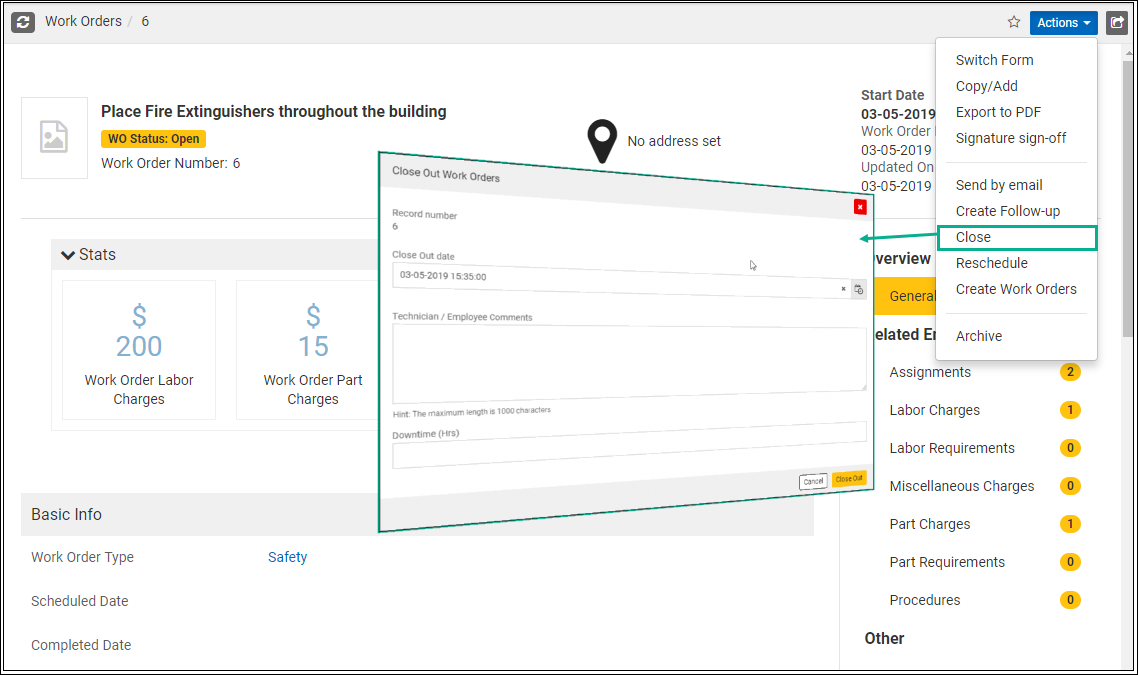Click the favorite star icon
The image size is (1138, 675).
(x=1014, y=22)
